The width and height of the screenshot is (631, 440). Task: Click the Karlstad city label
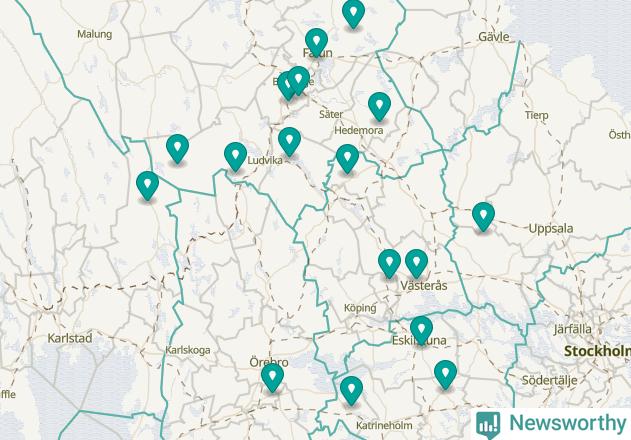point(70,338)
